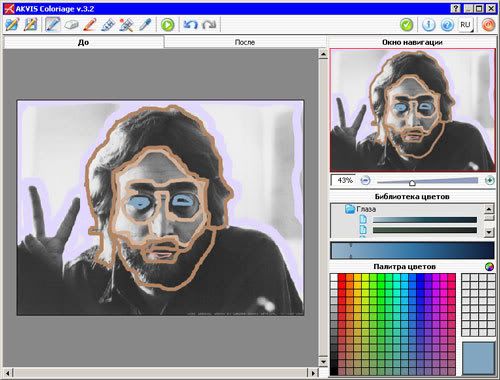Image resolution: width=500 pixels, height=380 pixels.
Task: Select the Magic Tube tool
Action: click(x=126, y=24)
